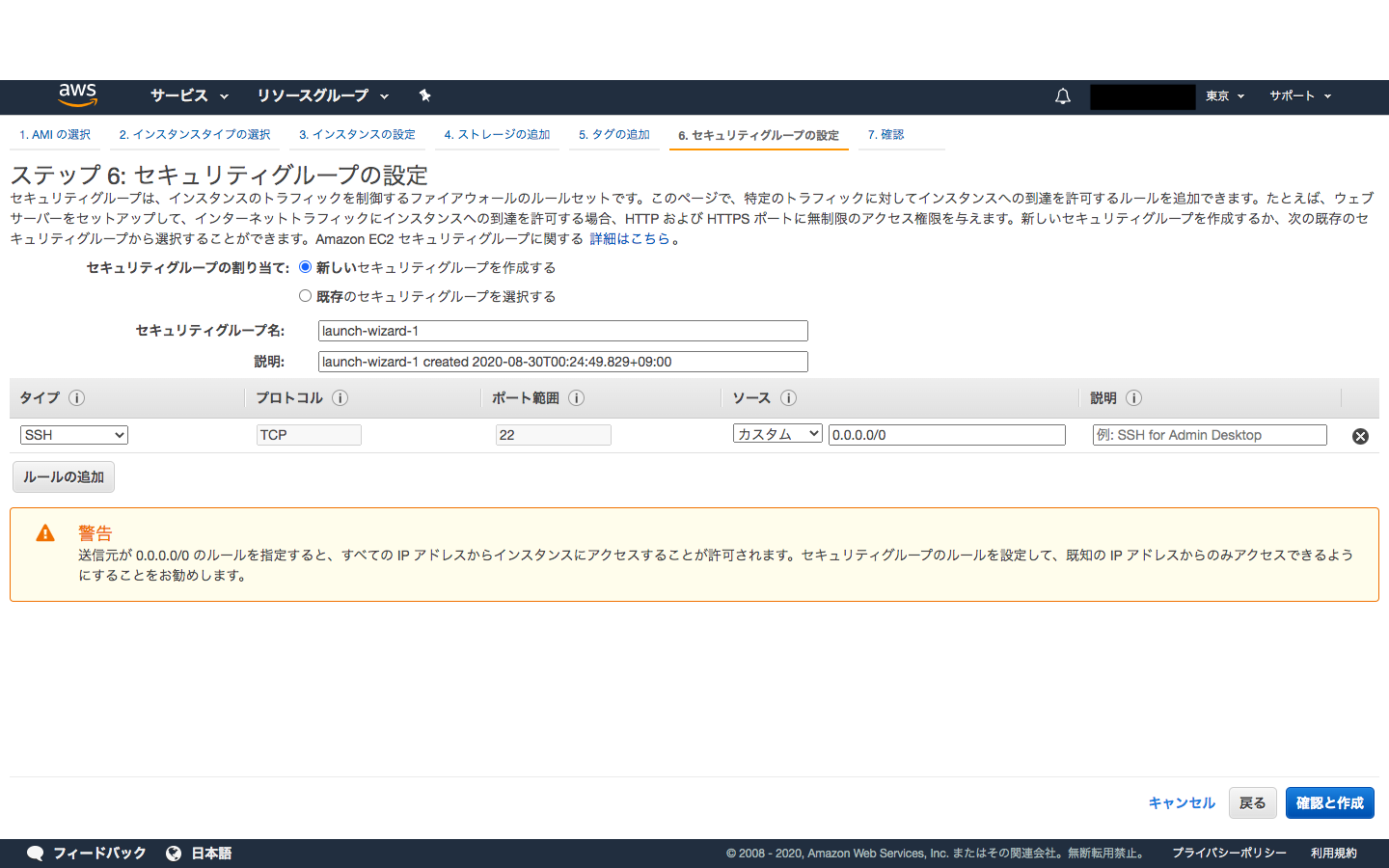The width and height of the screenshot is (1389, 868).
Task: Open the カスタム source dropdown
Action: coord(777,434)
